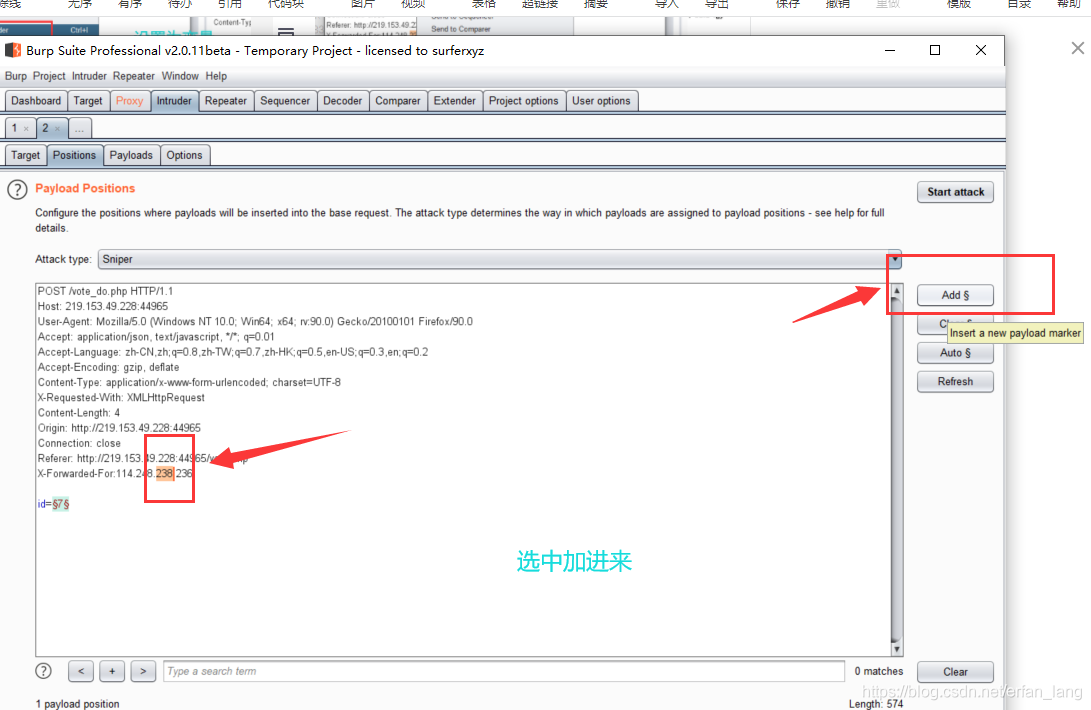Click the 'Connection: close' line
This screenshot has width=1091, height=710.
point(79,443)
